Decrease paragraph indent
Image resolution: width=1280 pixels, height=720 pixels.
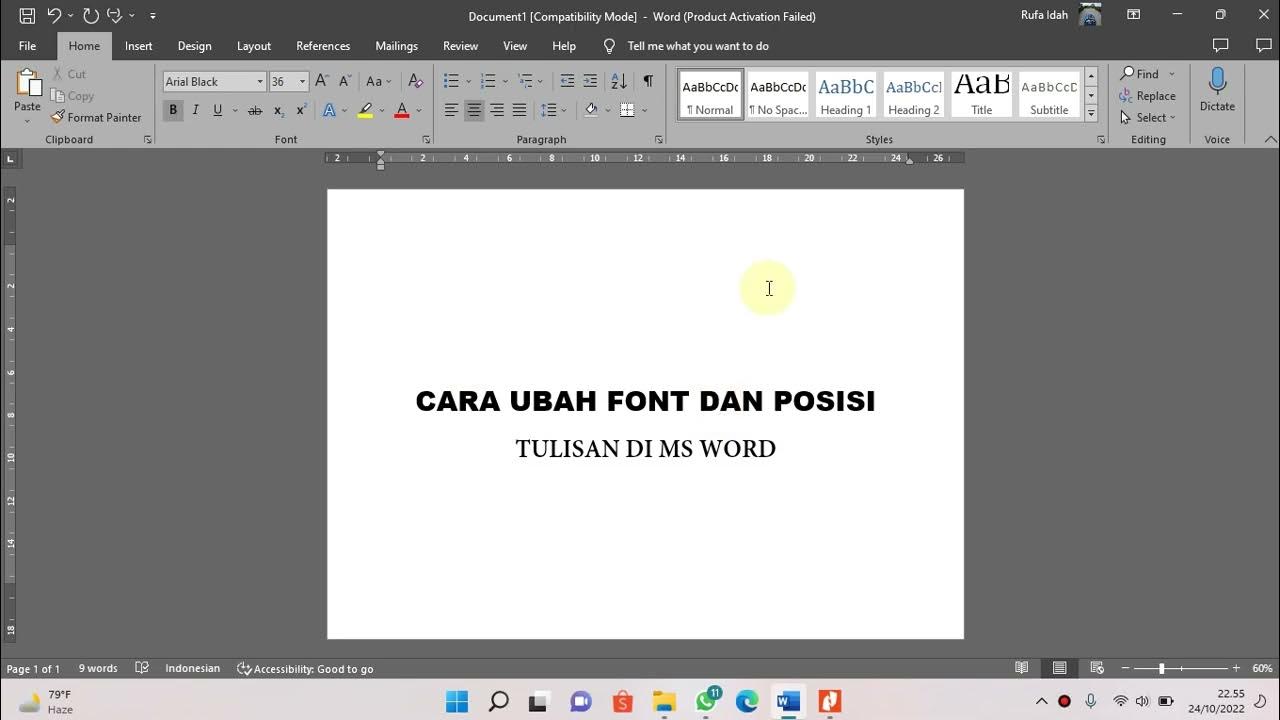pos(567,81)
